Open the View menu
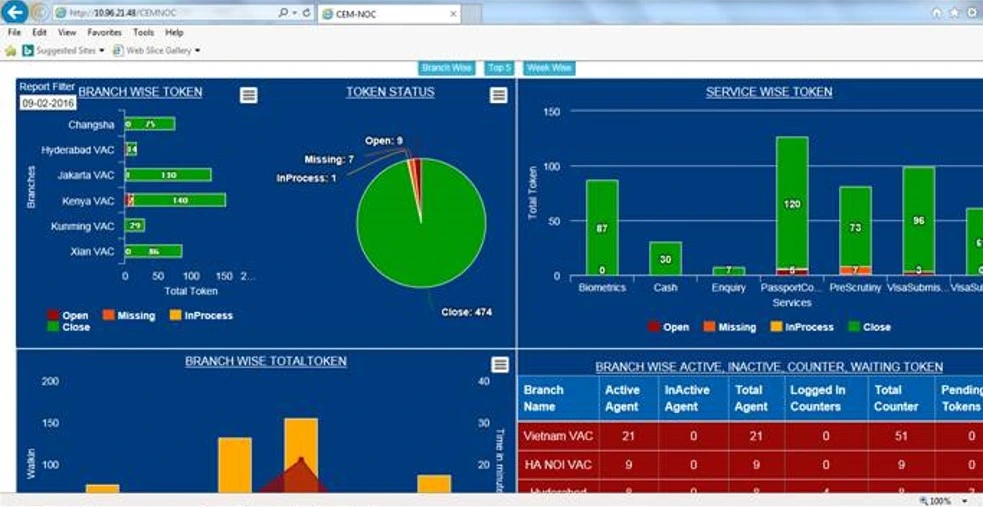Viewport: 983px width, 507px height. [67, 32]
